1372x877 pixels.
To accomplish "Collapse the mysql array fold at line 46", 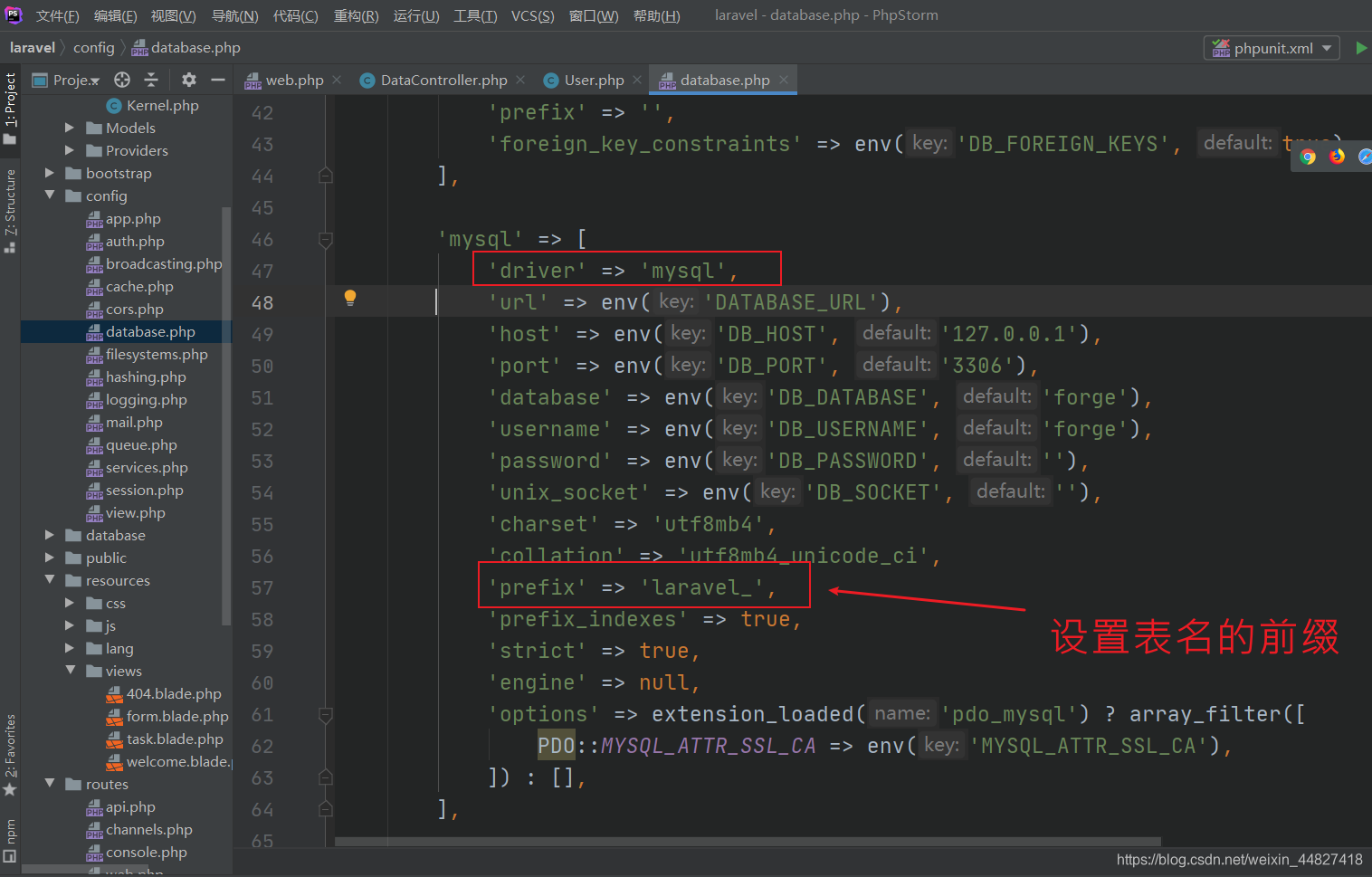I will coord(326,240).
